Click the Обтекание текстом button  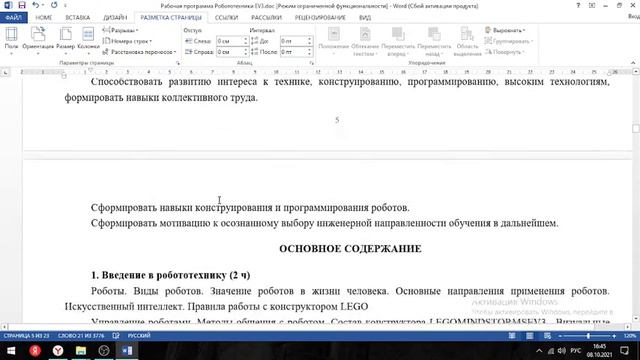coord(365,41)
